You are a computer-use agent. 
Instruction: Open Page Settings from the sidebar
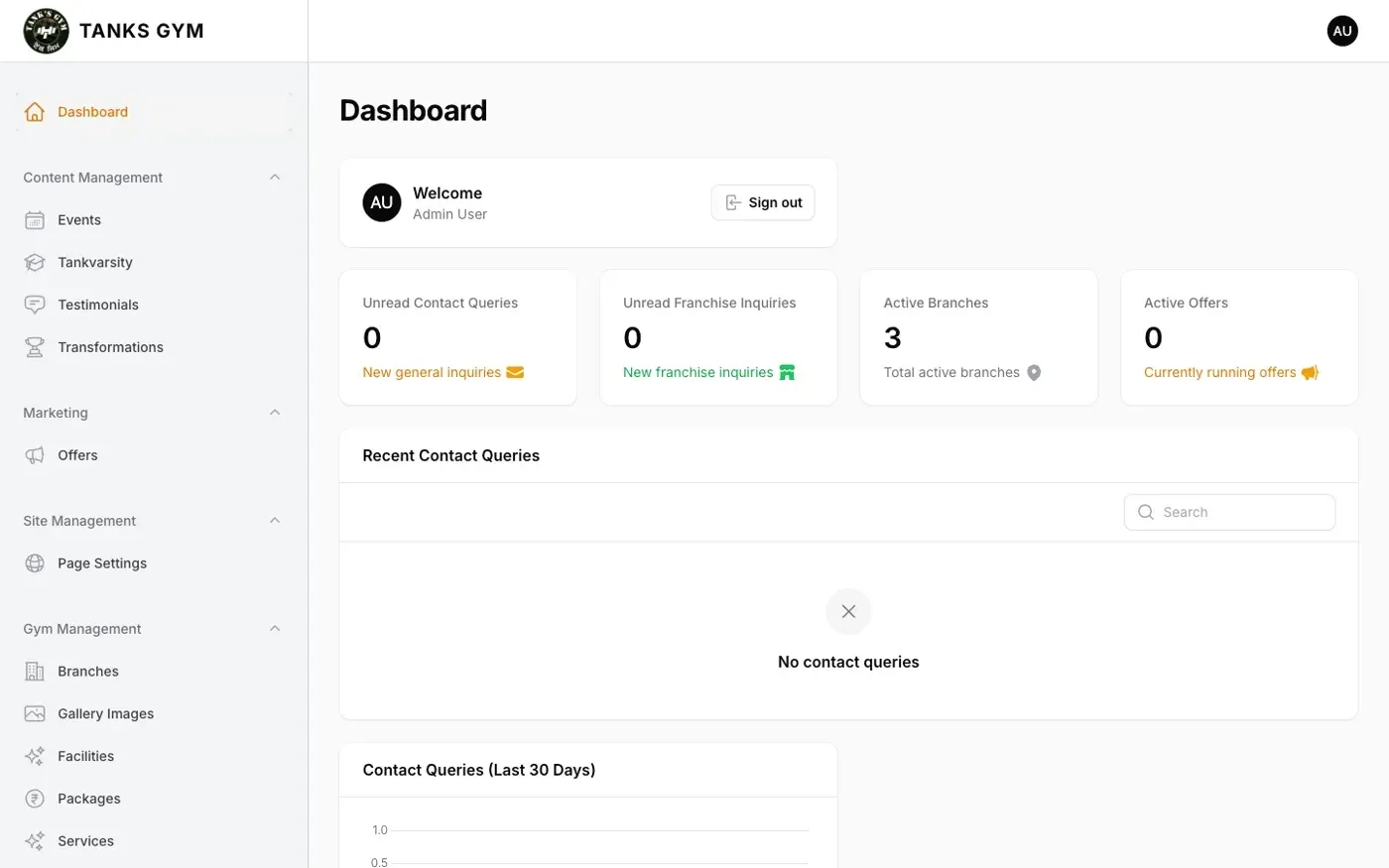[154, 563]
